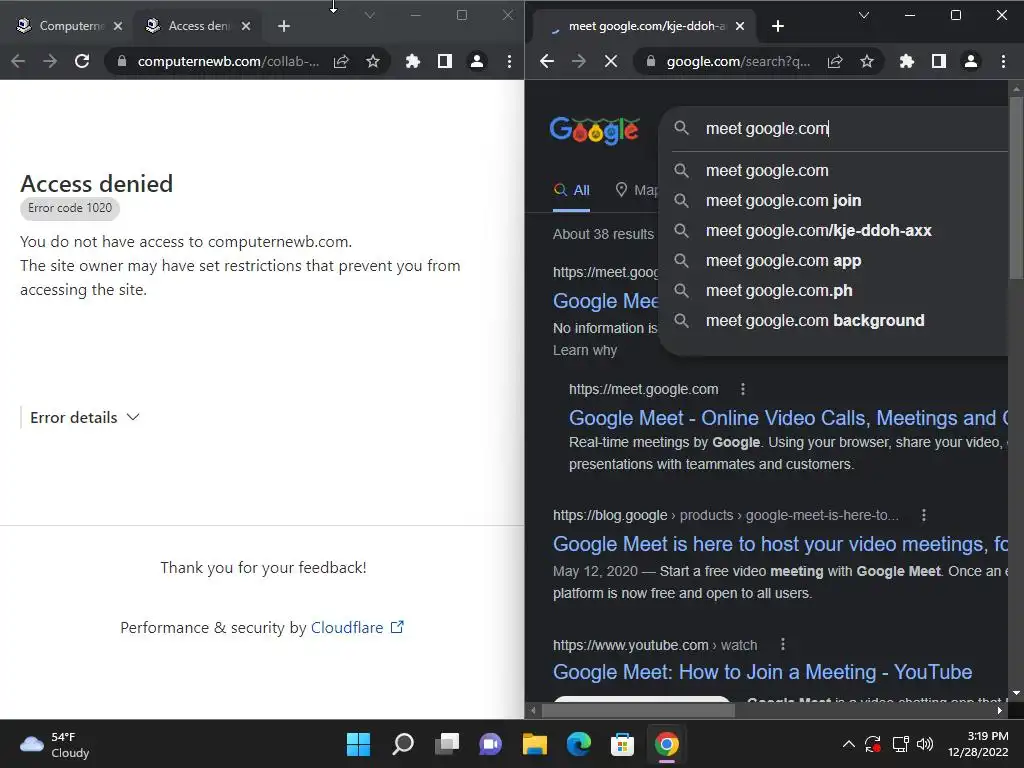The image size is (1024, 768).
Task: Open profile icon in right Chrome window
Action: [971, 61]
